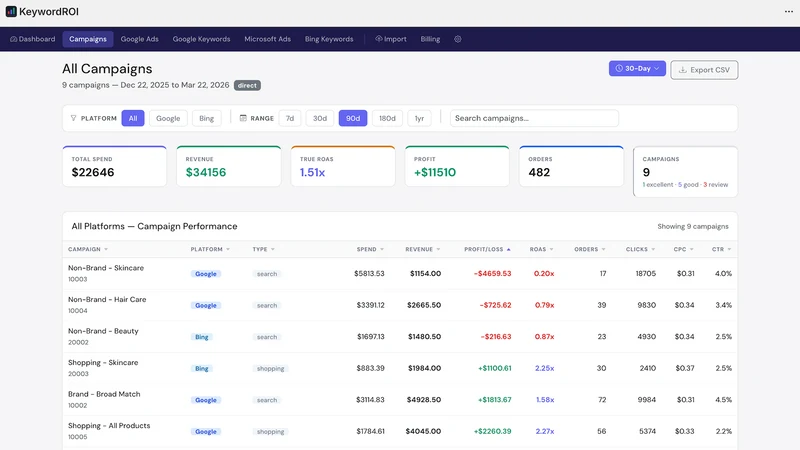Sort by Orders column
The image size is (800, 450).
click(590, 249)
